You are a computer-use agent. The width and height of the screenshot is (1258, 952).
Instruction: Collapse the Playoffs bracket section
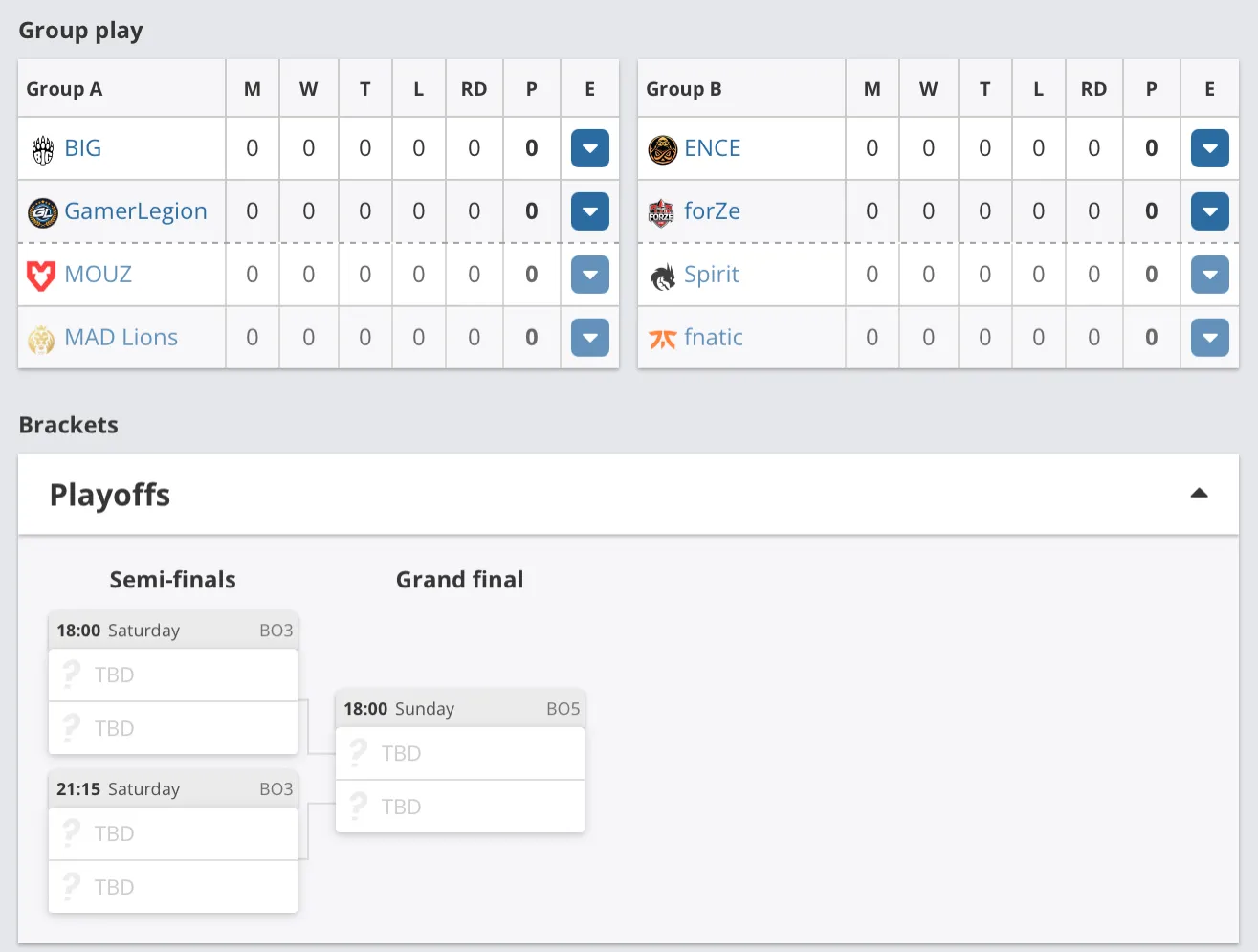(x=1199, y=494)
